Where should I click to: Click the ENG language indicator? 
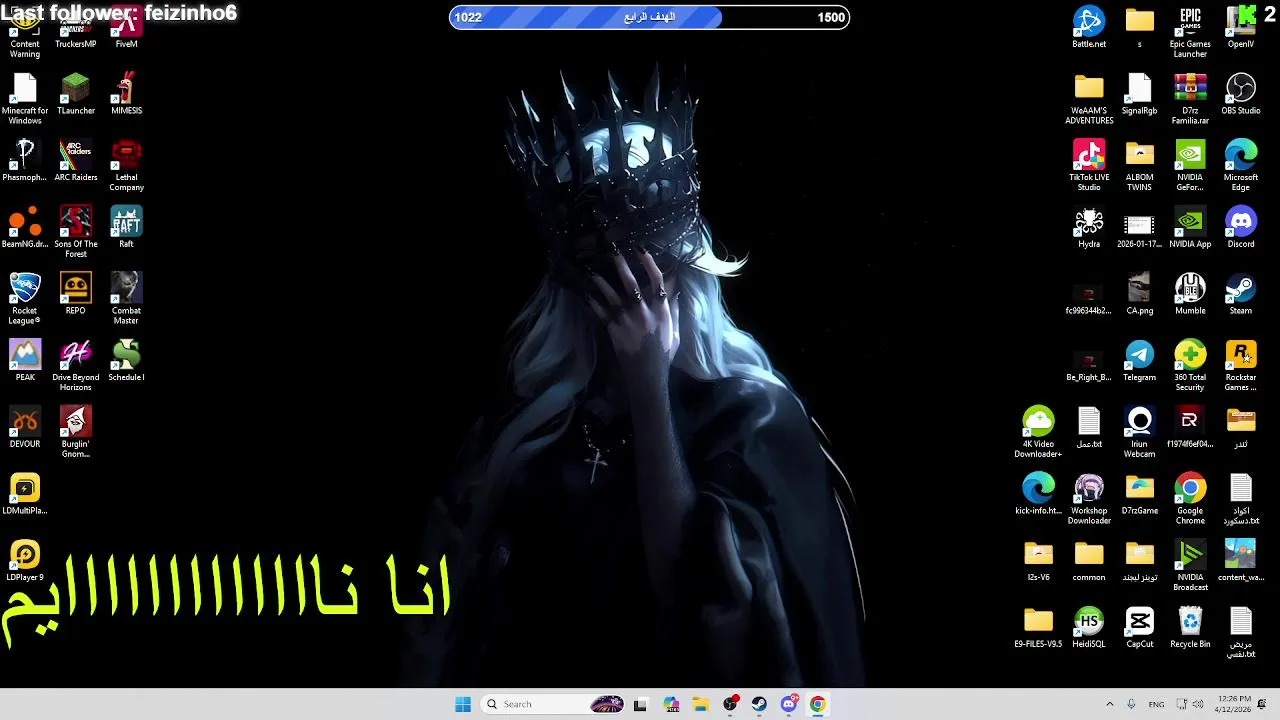click(x=1156, y=704)
